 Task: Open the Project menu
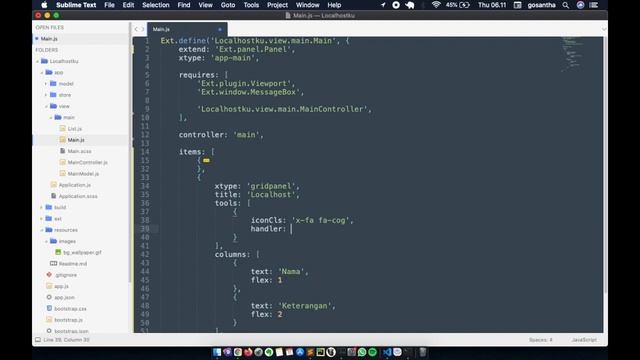[x=277, y=5]
